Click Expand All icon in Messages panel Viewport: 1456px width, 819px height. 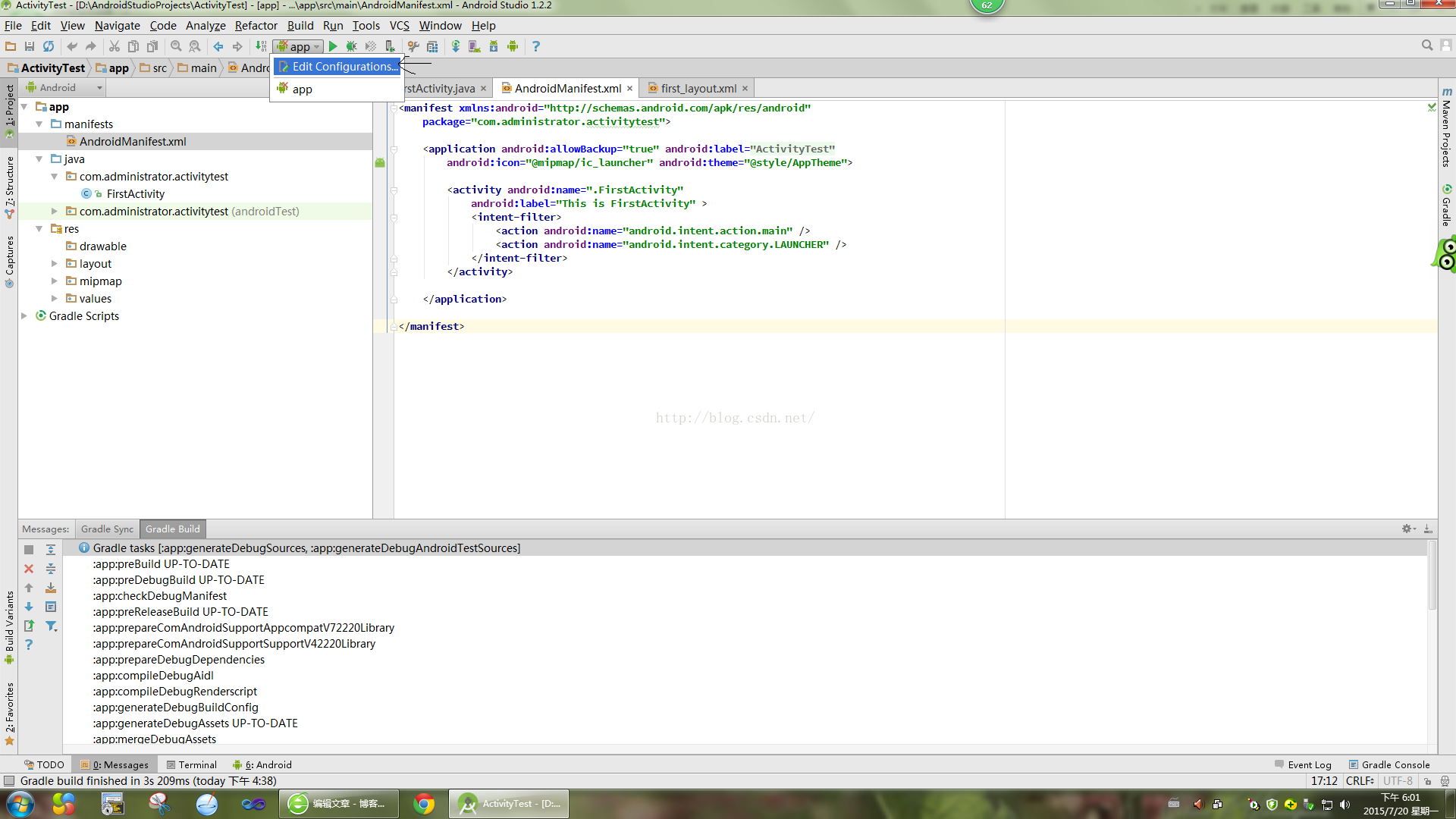[x=51, y=550]
